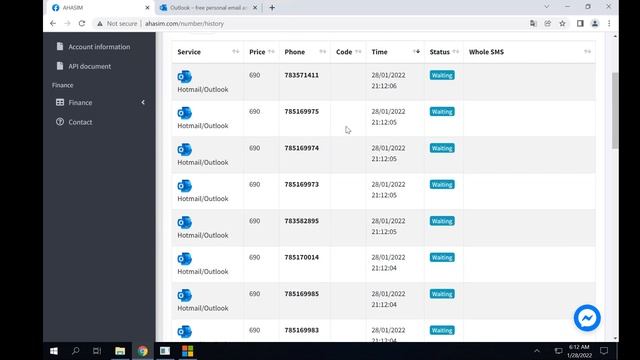Show hidden system tray icons
Viewport: 640px width, 360px height.
[x=537, y=351]
